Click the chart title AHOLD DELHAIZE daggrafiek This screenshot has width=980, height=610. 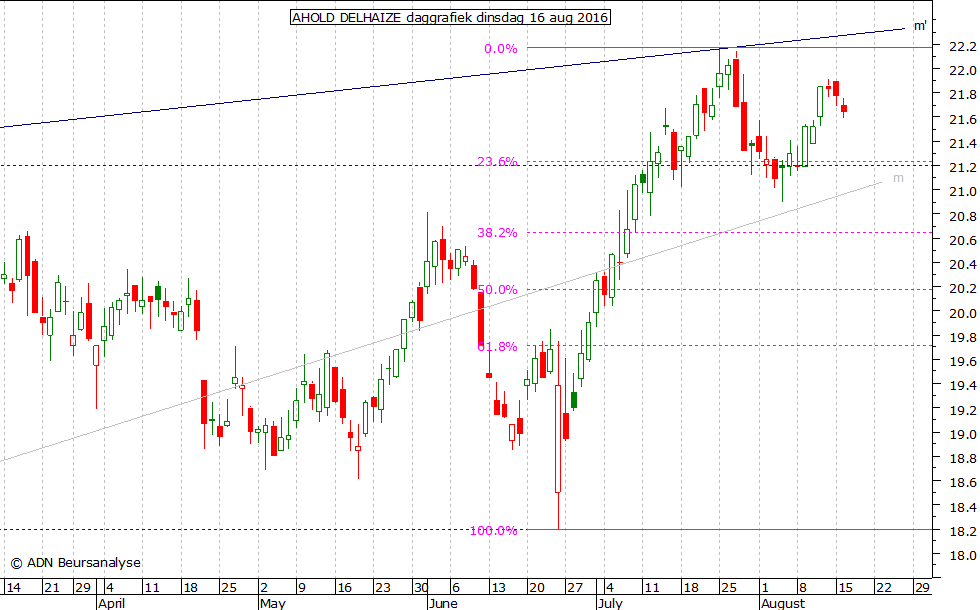click(450, 17)
